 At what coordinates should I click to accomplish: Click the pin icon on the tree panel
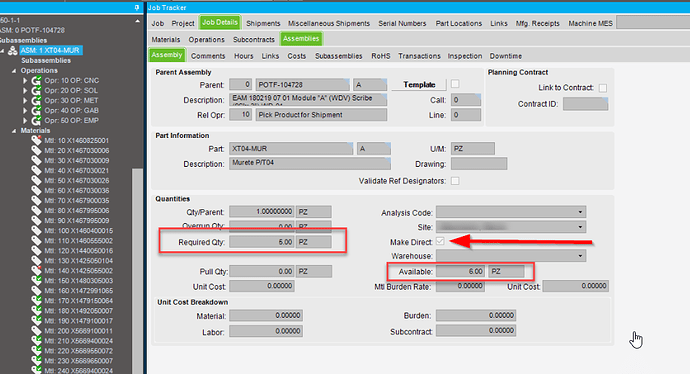[x=136, y=7]
